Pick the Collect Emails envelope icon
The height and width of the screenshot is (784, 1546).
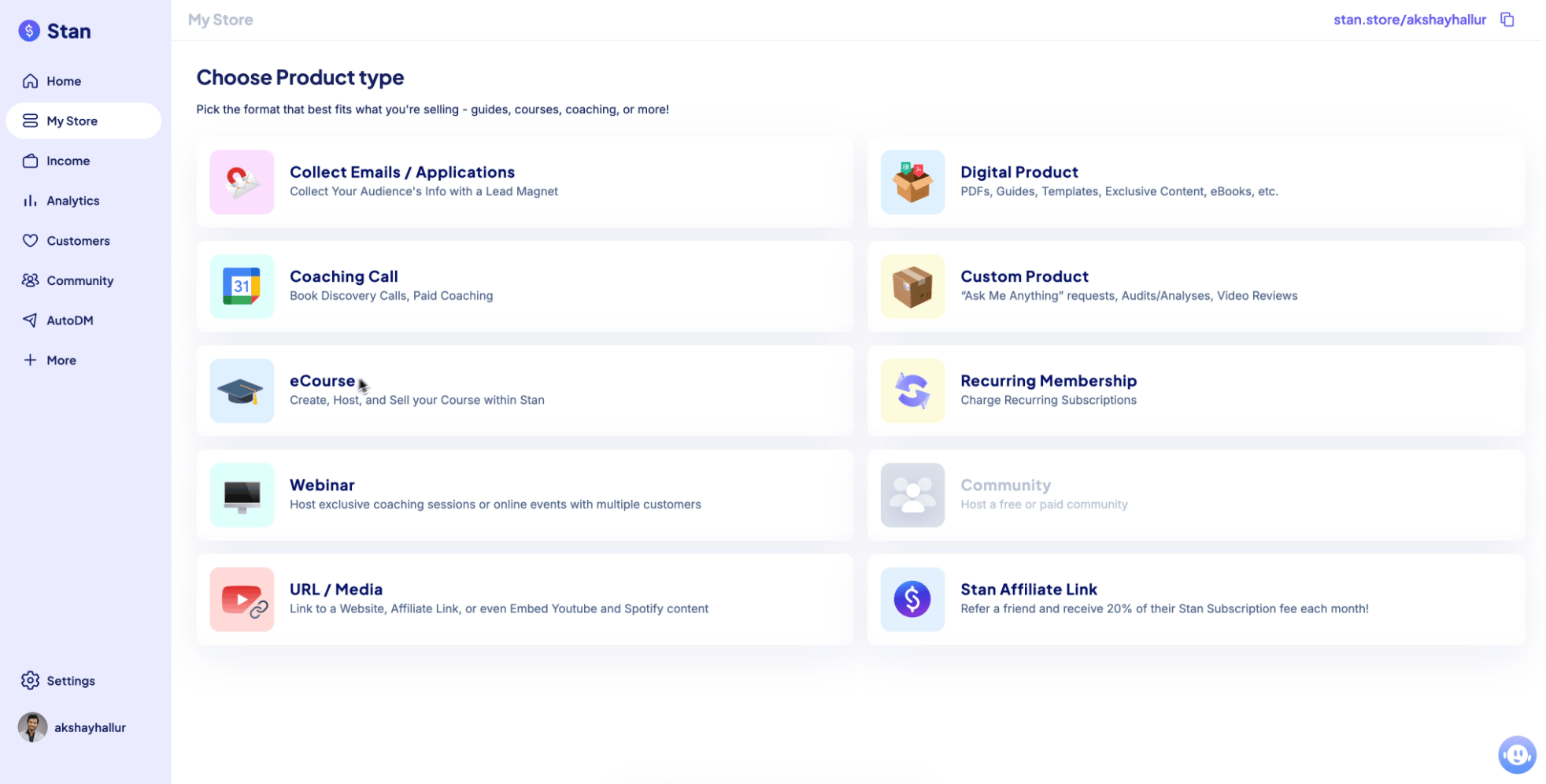click(242, 183)
